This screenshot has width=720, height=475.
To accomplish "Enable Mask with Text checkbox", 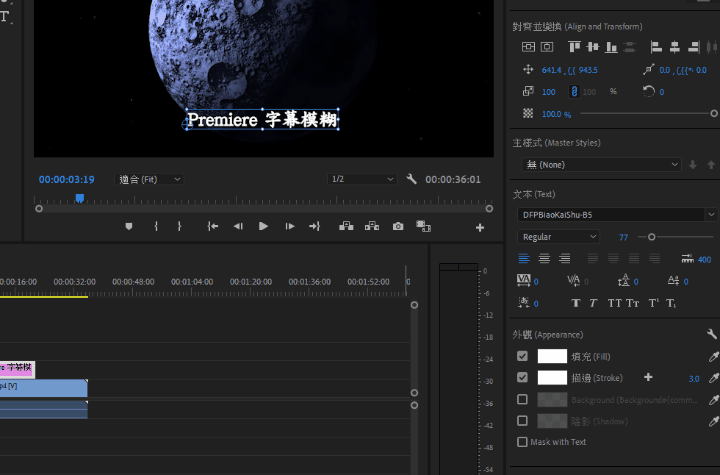I will [522, 442].
